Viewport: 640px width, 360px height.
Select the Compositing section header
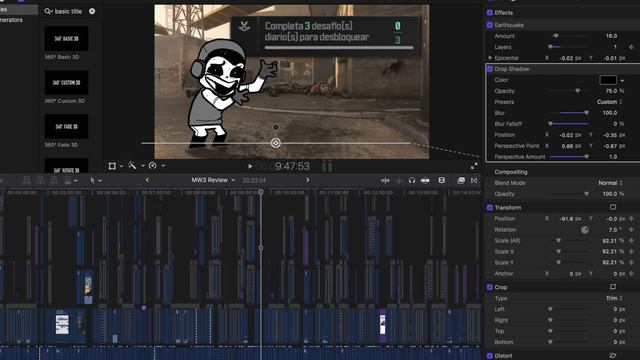[x=511, y=172]
